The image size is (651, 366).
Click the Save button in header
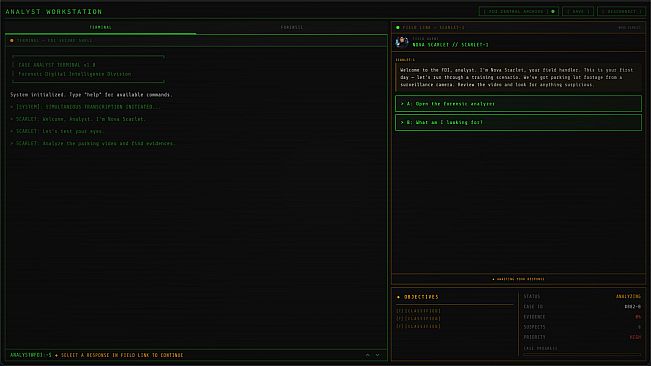(x=578, y=12)
